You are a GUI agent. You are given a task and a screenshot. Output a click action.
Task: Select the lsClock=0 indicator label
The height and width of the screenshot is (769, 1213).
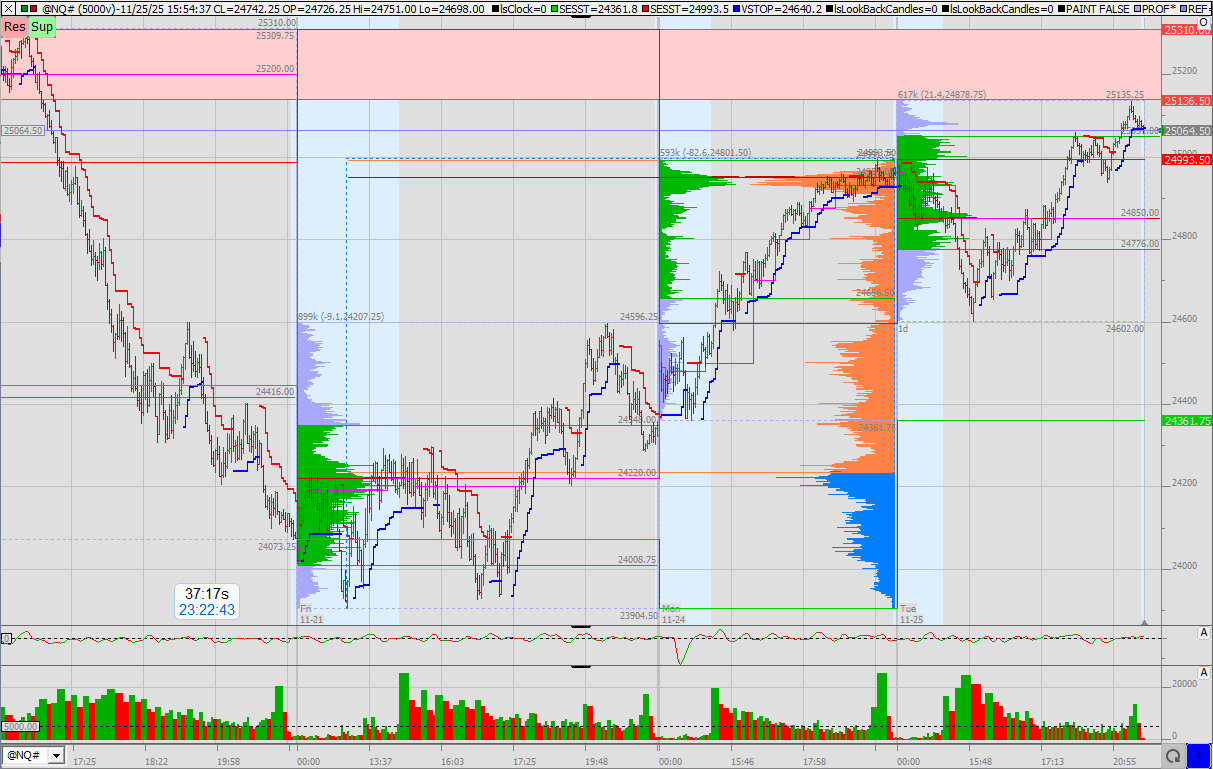pos(521,8)
